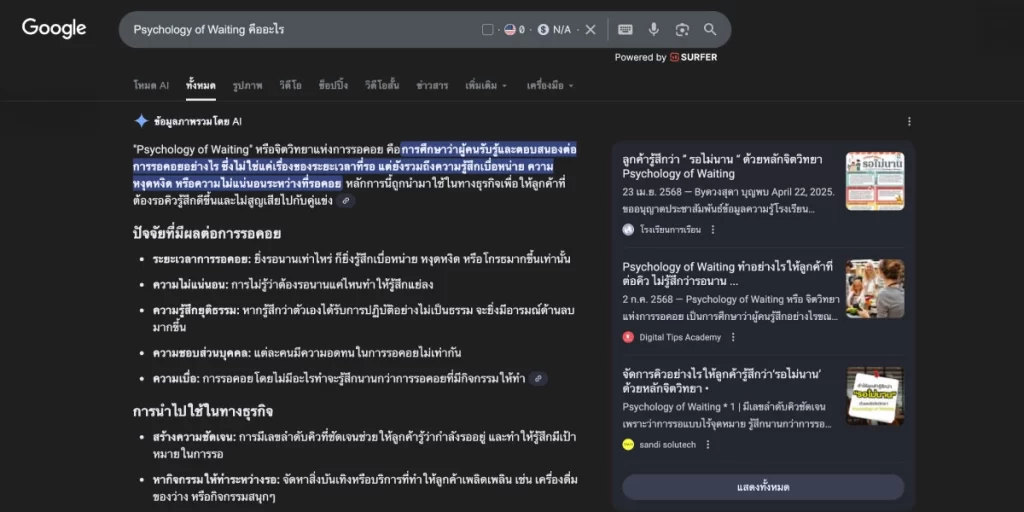This screenshot has width=1024, height=512.
Task: Click the ความรู้สึกยุติธรรม bullet text
Action: pos(364,319)
